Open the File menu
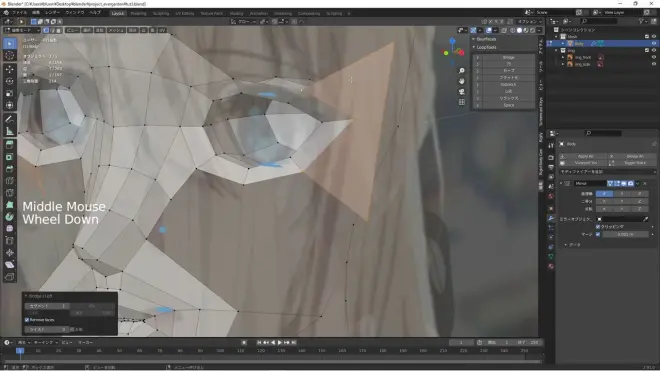The width and height of the screenshot is (660, 371). click(x=19, y=13)
